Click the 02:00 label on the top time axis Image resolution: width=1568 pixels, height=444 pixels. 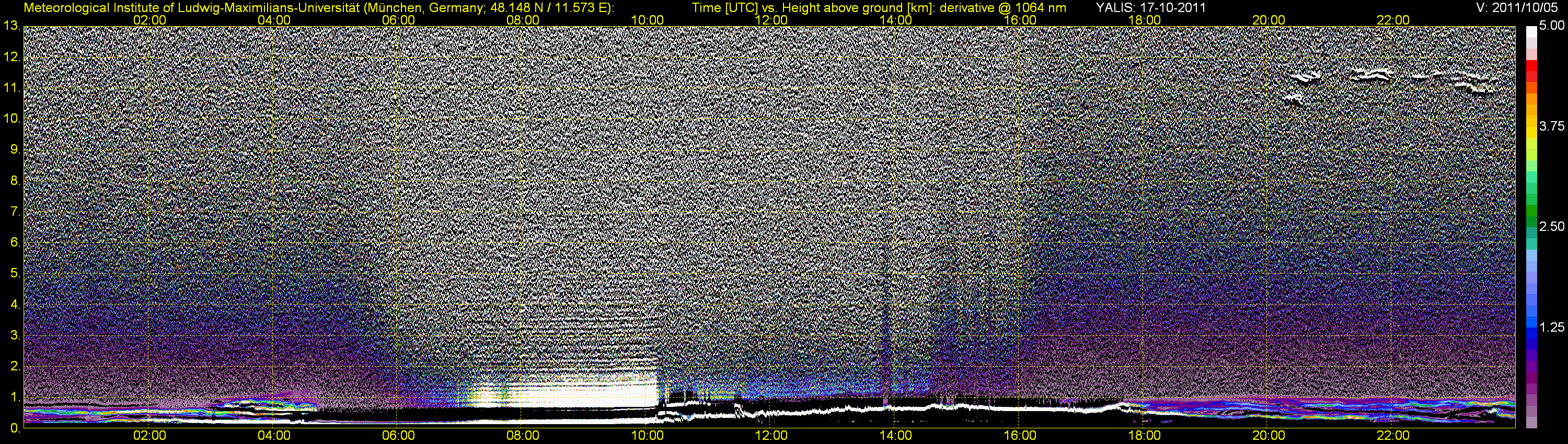[x=149, y=20]
